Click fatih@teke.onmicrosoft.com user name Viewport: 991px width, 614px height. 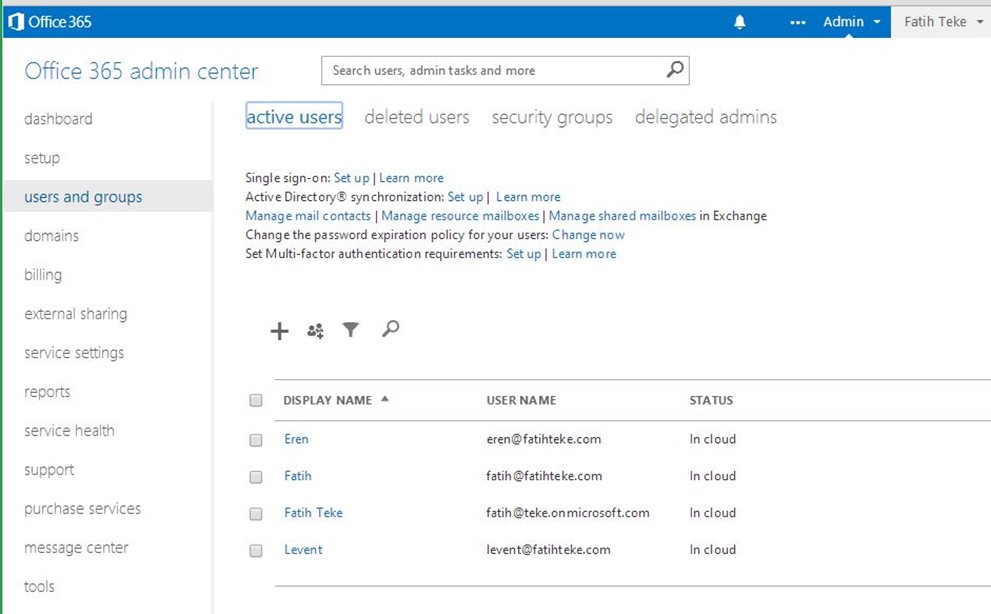(568, 512)
